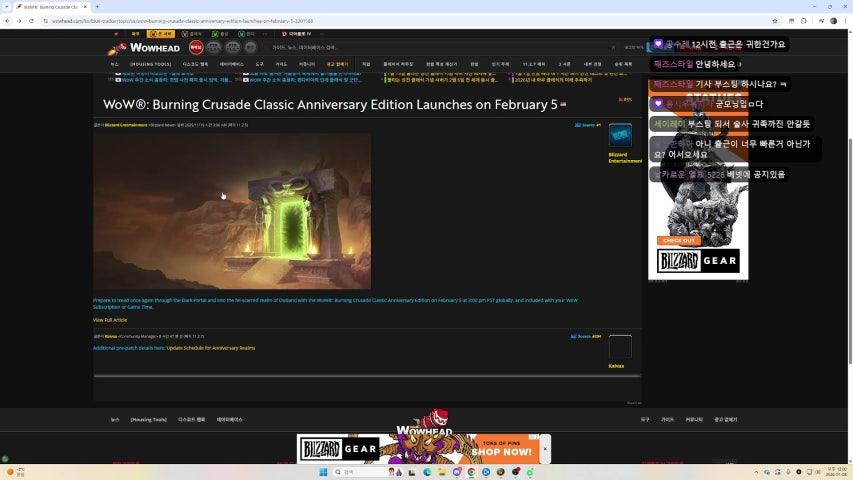Click the page vertical scrollbar
The image size is (853, 480).
coord(850,250)
